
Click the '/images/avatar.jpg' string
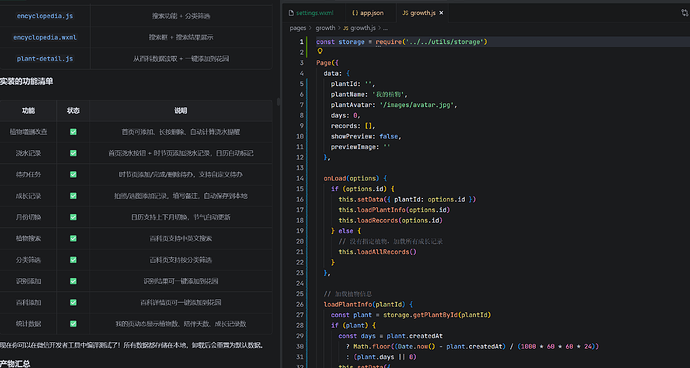tap(418, 105)
